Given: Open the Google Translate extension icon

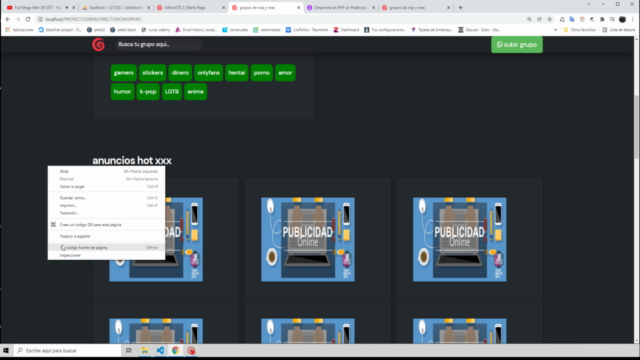Looking at the screenshot, I should 572,19.
